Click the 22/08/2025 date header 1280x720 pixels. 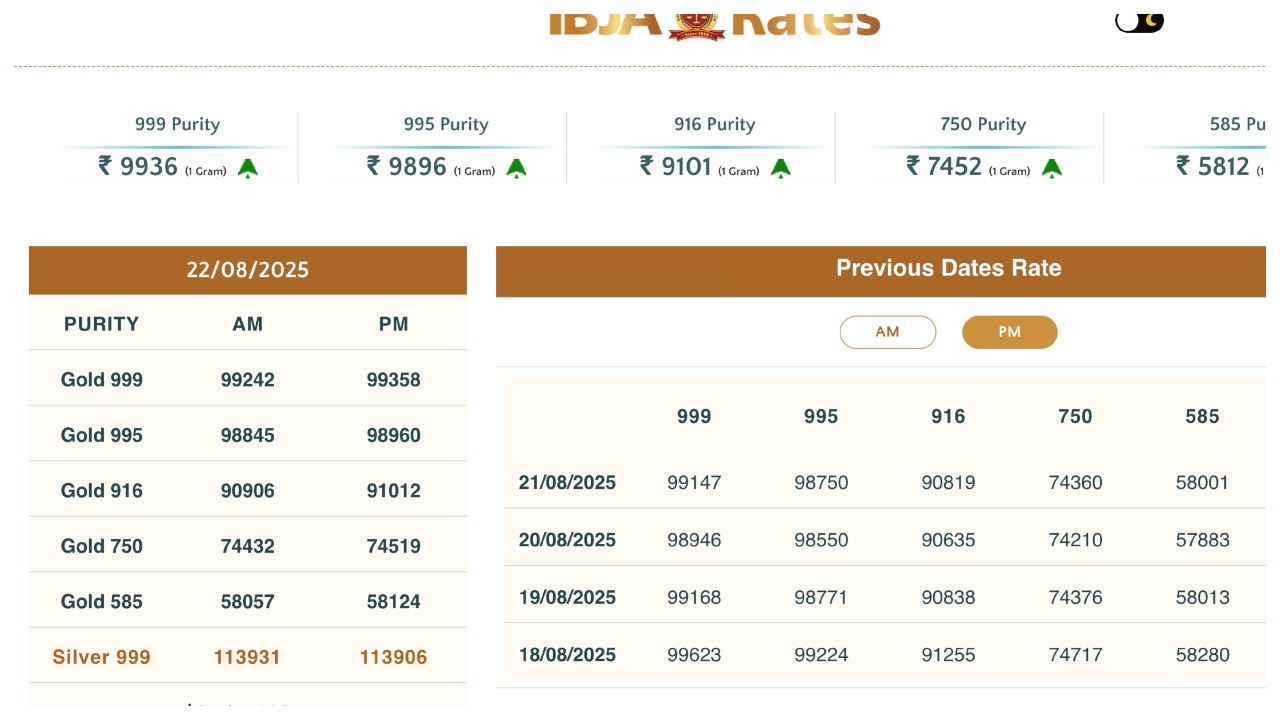click(248, 270)
